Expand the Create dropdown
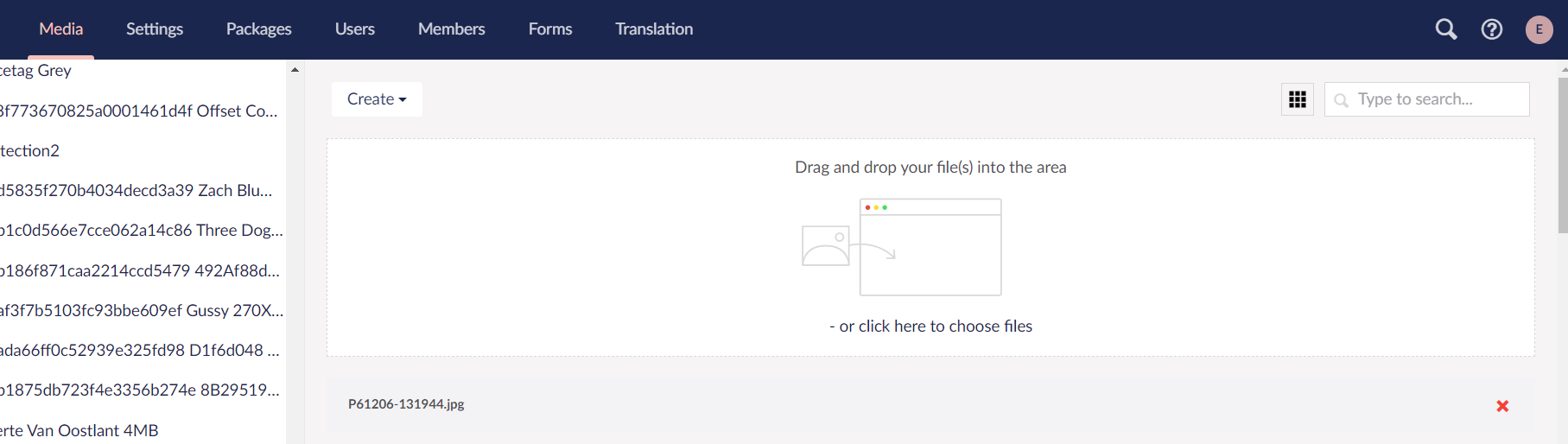The image size is (1568, 444). (x=377, y=99)
